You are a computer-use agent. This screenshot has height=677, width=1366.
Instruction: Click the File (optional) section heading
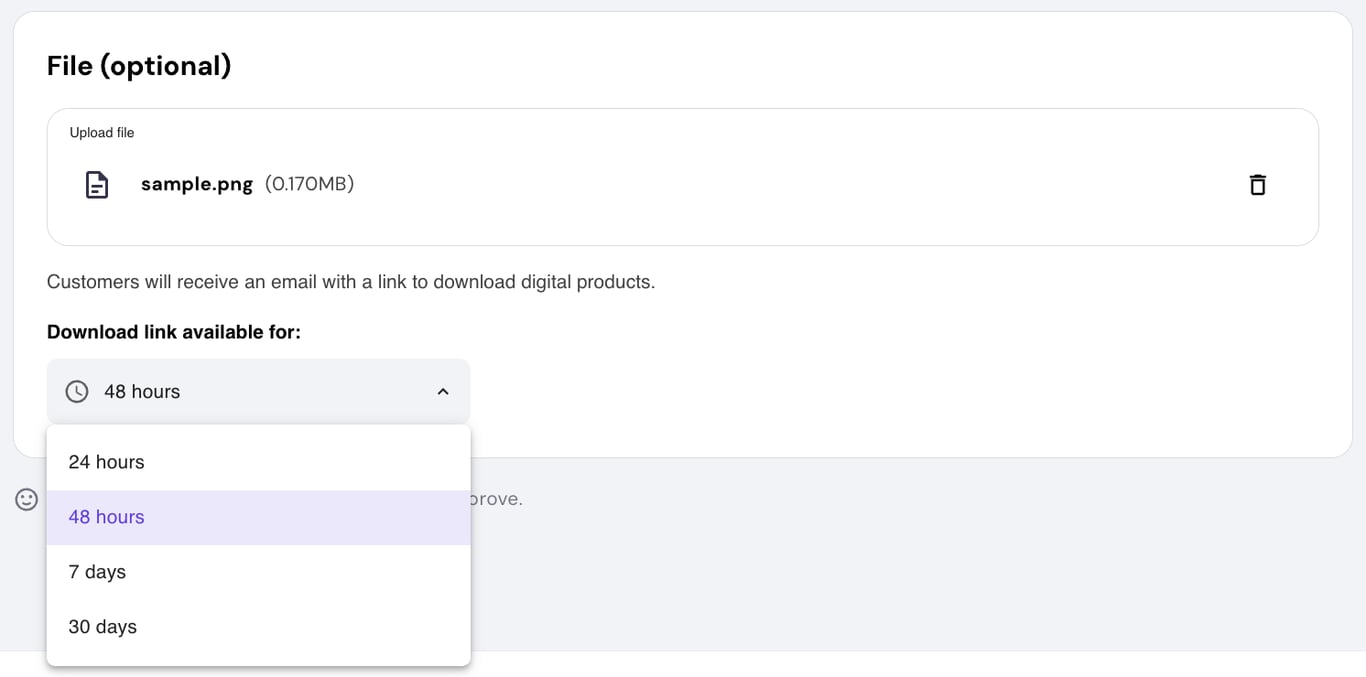[138, 65]
